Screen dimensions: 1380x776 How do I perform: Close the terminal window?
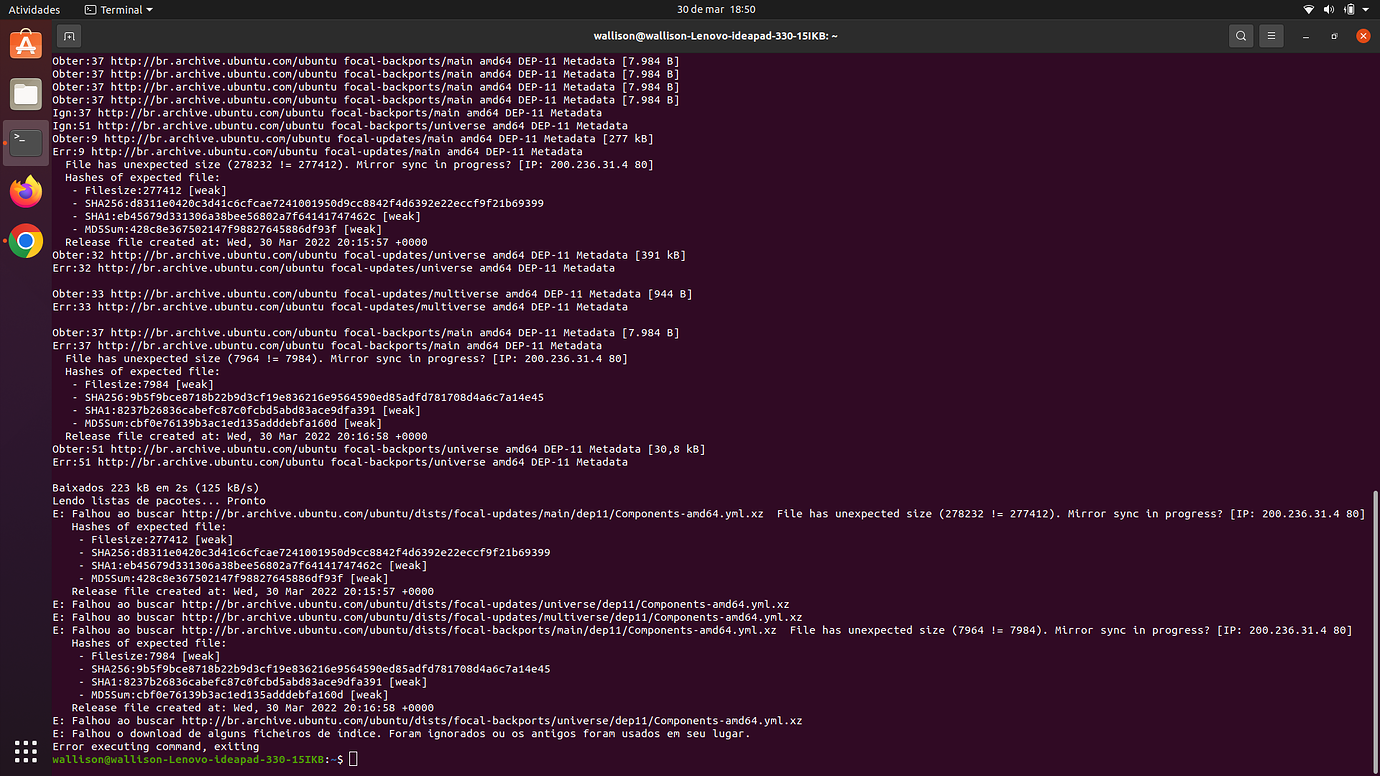pos(1363,36)
